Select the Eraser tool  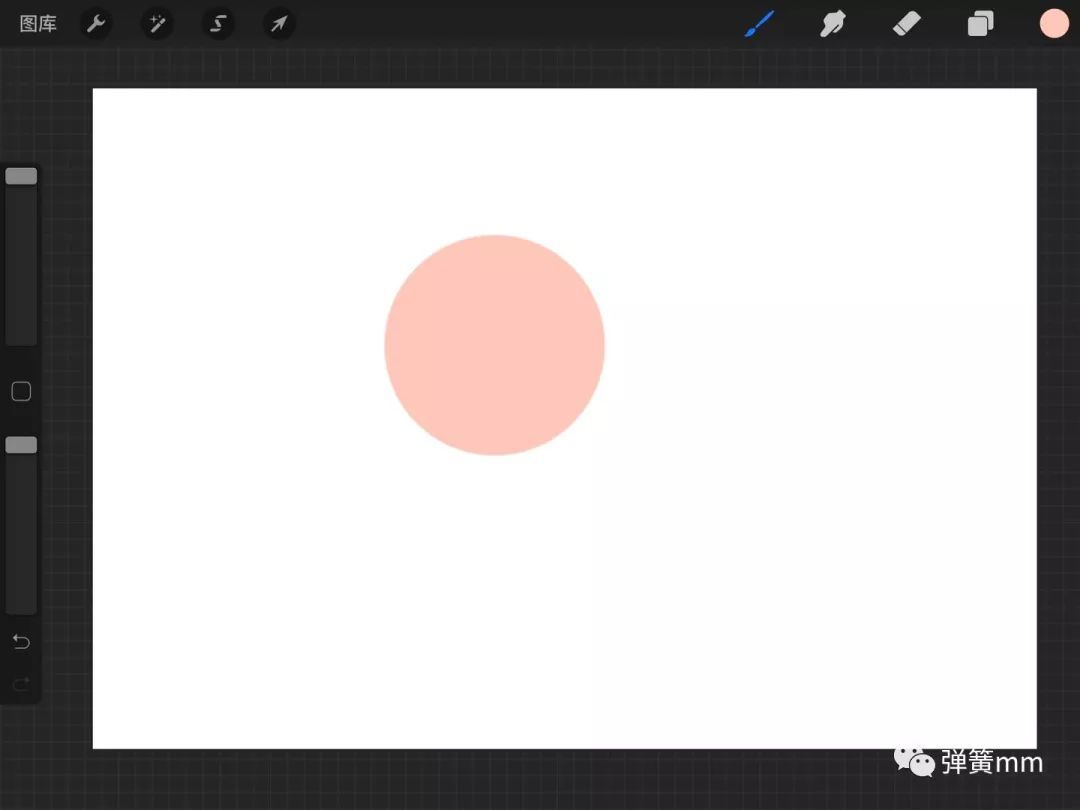(x=906, y=24)
